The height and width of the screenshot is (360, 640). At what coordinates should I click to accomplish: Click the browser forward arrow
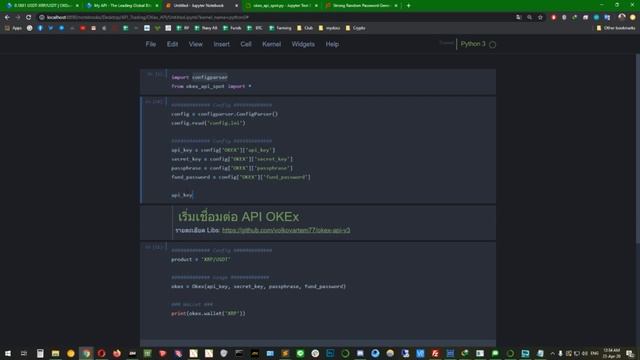point(18,18)
